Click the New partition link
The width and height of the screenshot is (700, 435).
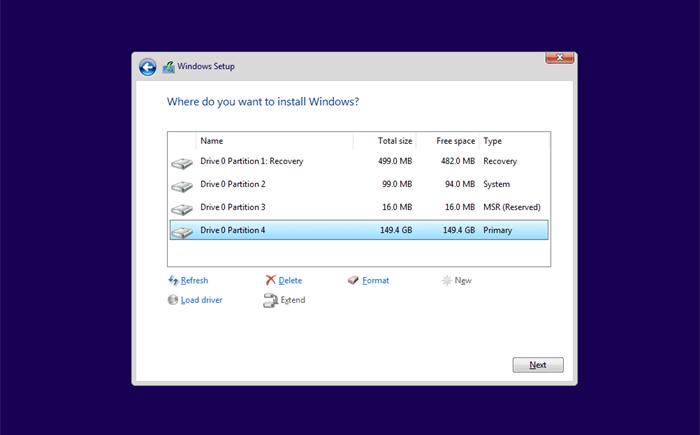463,280
